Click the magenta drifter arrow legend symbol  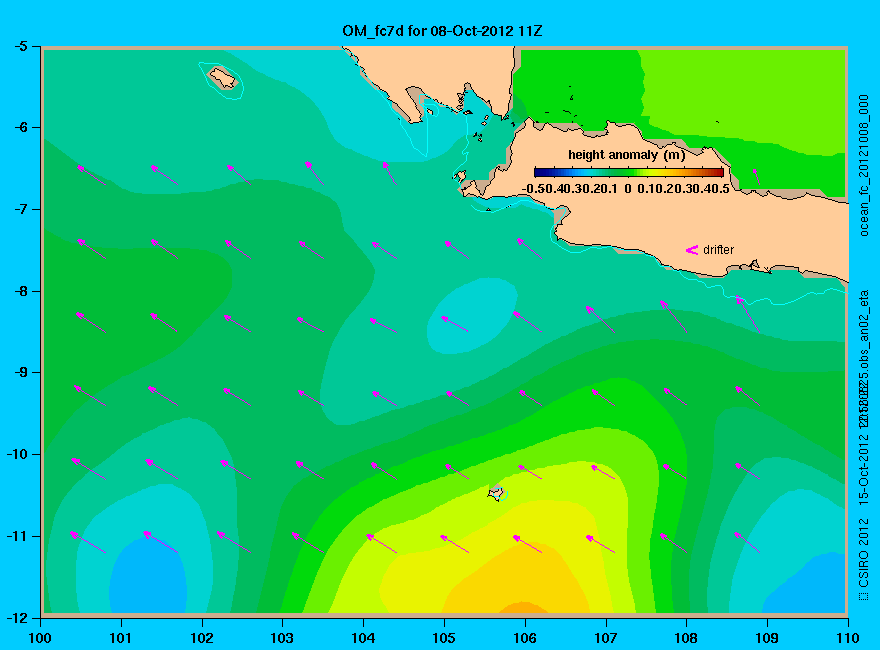pos(691,250)
